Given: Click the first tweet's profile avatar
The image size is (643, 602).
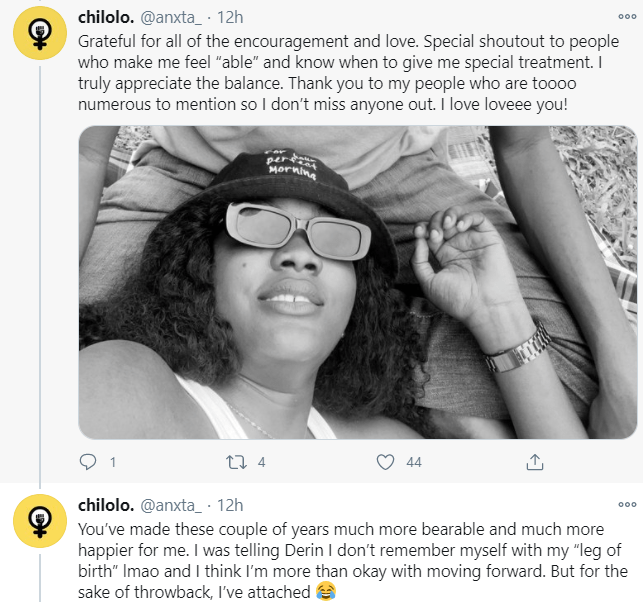Looking at the screenshot, I should [40, 38].
